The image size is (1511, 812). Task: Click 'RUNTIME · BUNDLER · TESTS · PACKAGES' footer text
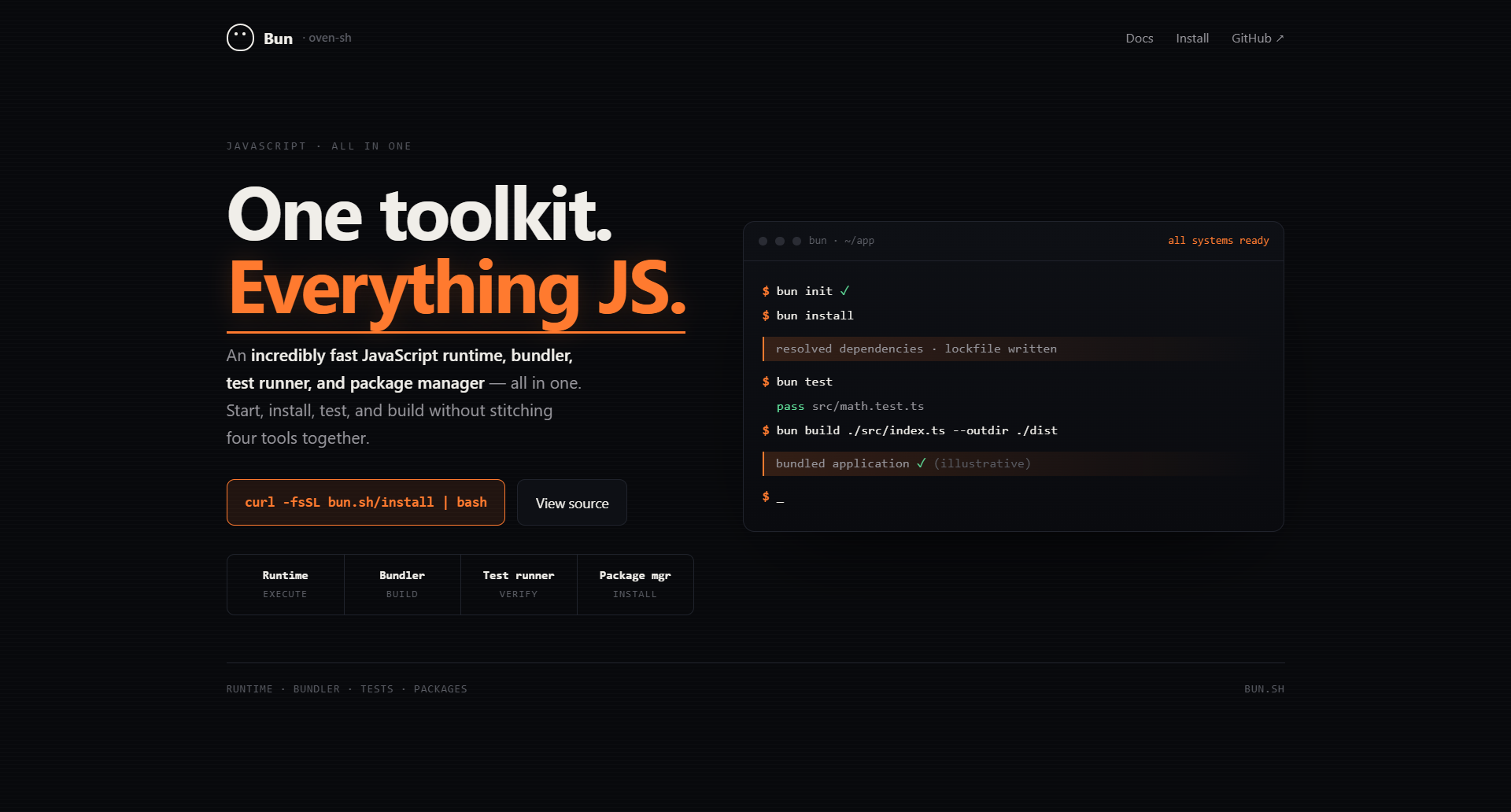346,689
